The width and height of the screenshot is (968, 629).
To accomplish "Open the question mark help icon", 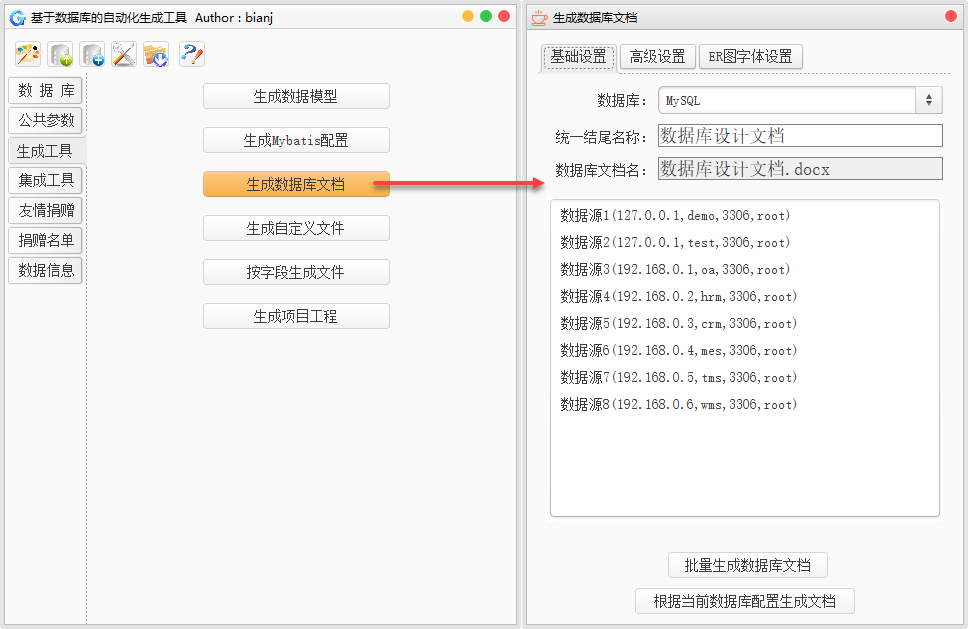I will coord(192,54).
